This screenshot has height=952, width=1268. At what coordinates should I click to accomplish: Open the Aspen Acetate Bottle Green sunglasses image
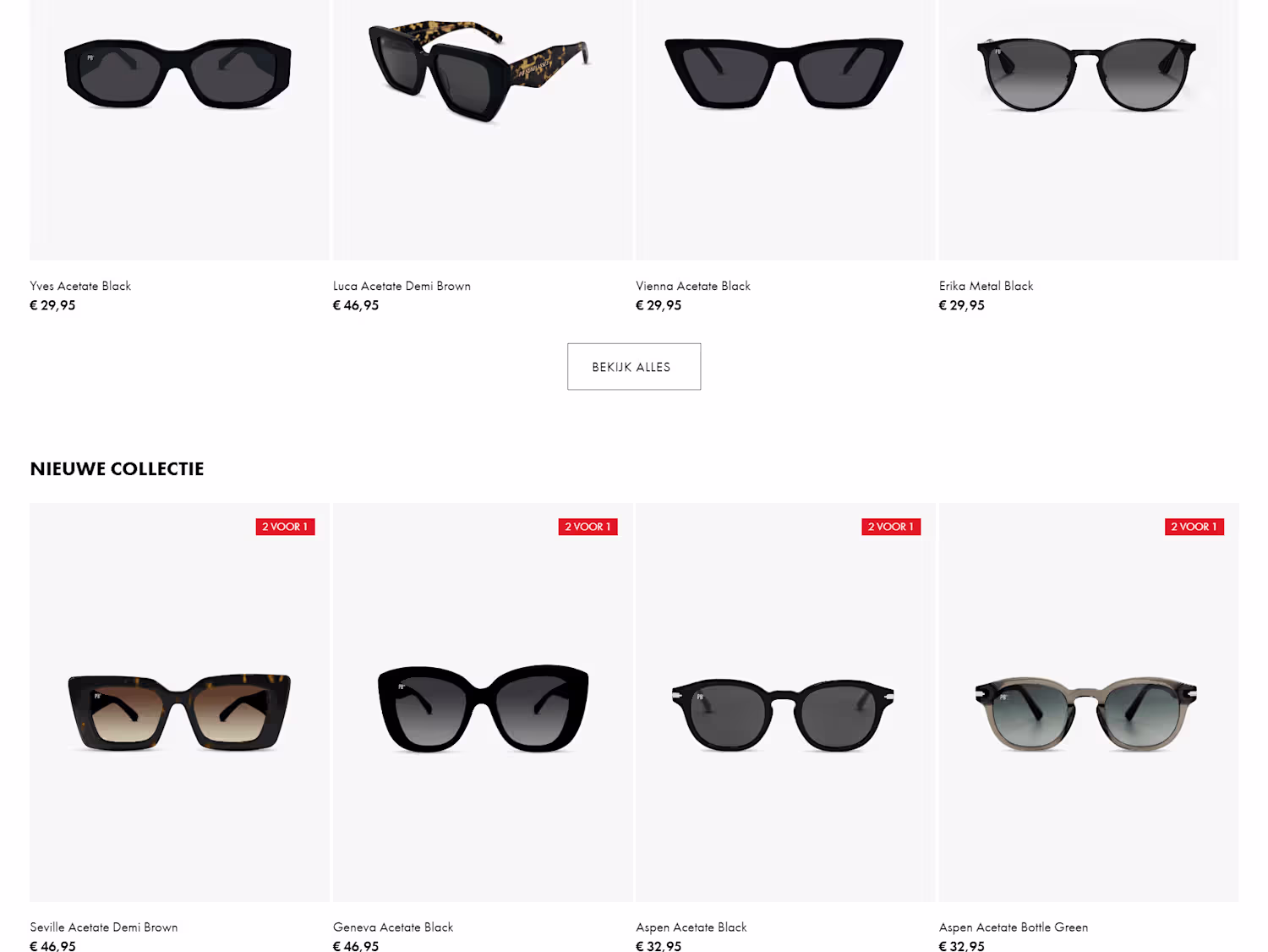click(x=1089, y=703)
